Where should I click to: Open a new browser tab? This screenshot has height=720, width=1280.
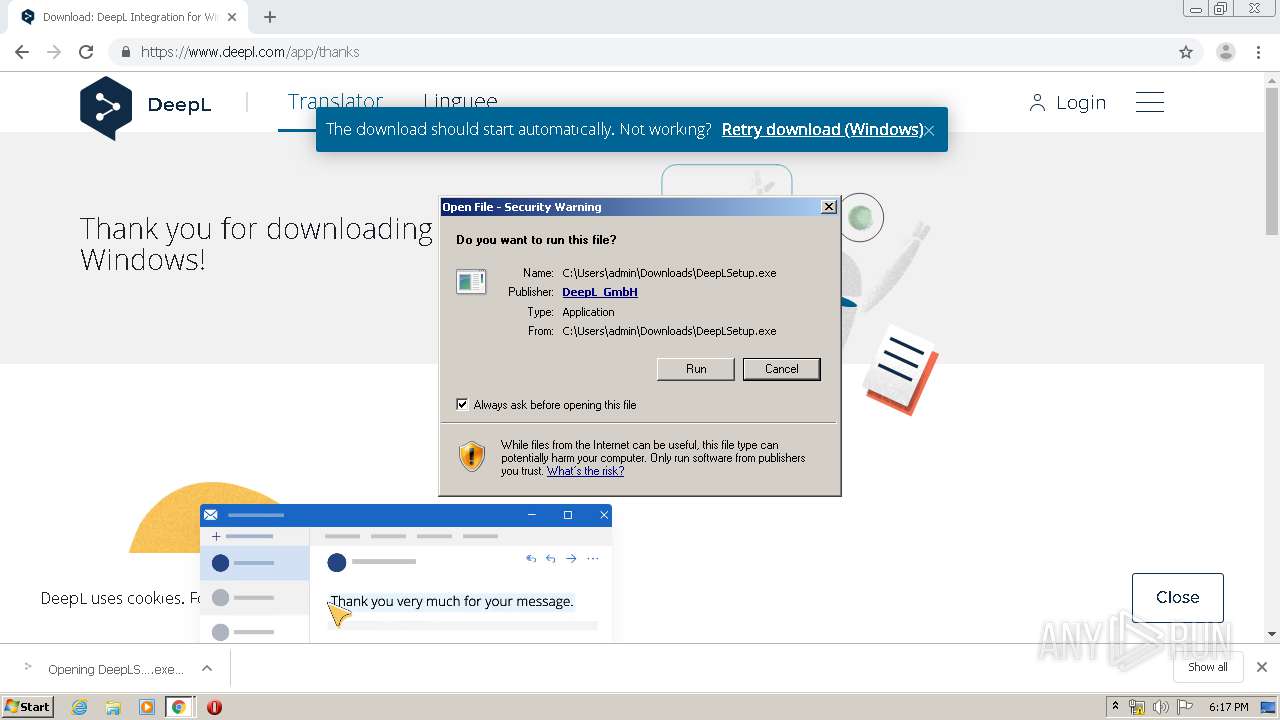tap(270, 17)
